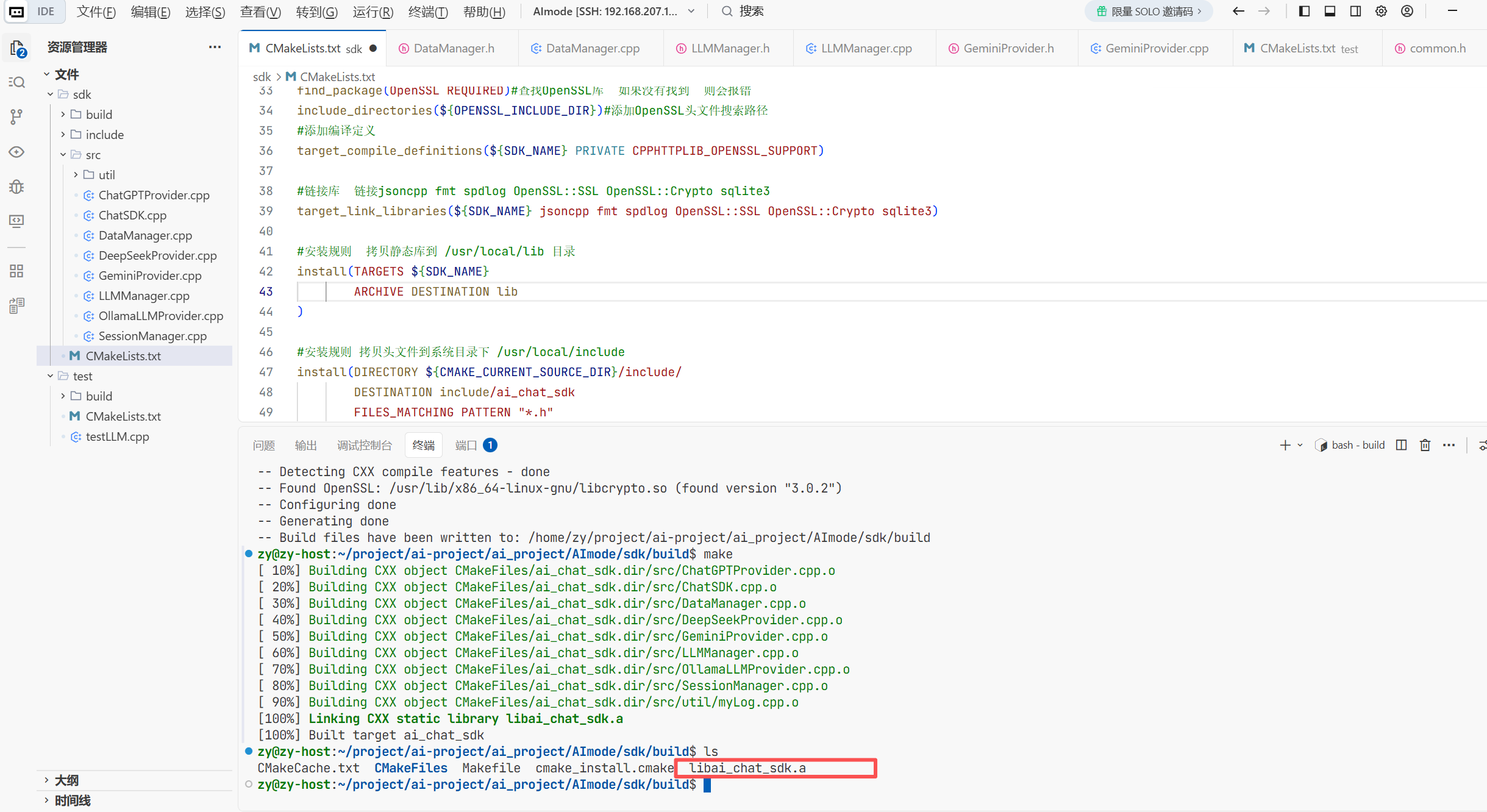
Task: Toggle the secondary sidebar layout button
Action: point(1355,11)
